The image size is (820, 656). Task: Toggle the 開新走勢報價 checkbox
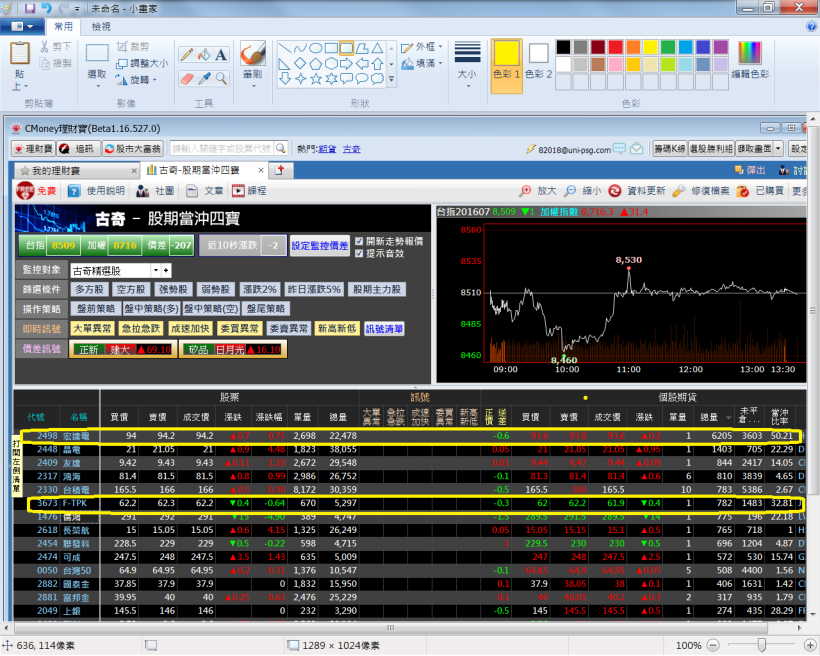[360, 241]
